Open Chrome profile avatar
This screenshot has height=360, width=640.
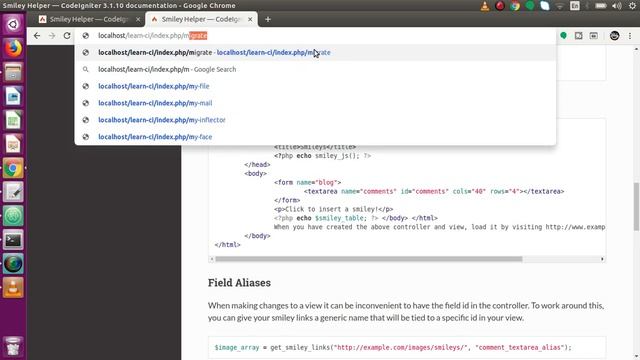614,36
